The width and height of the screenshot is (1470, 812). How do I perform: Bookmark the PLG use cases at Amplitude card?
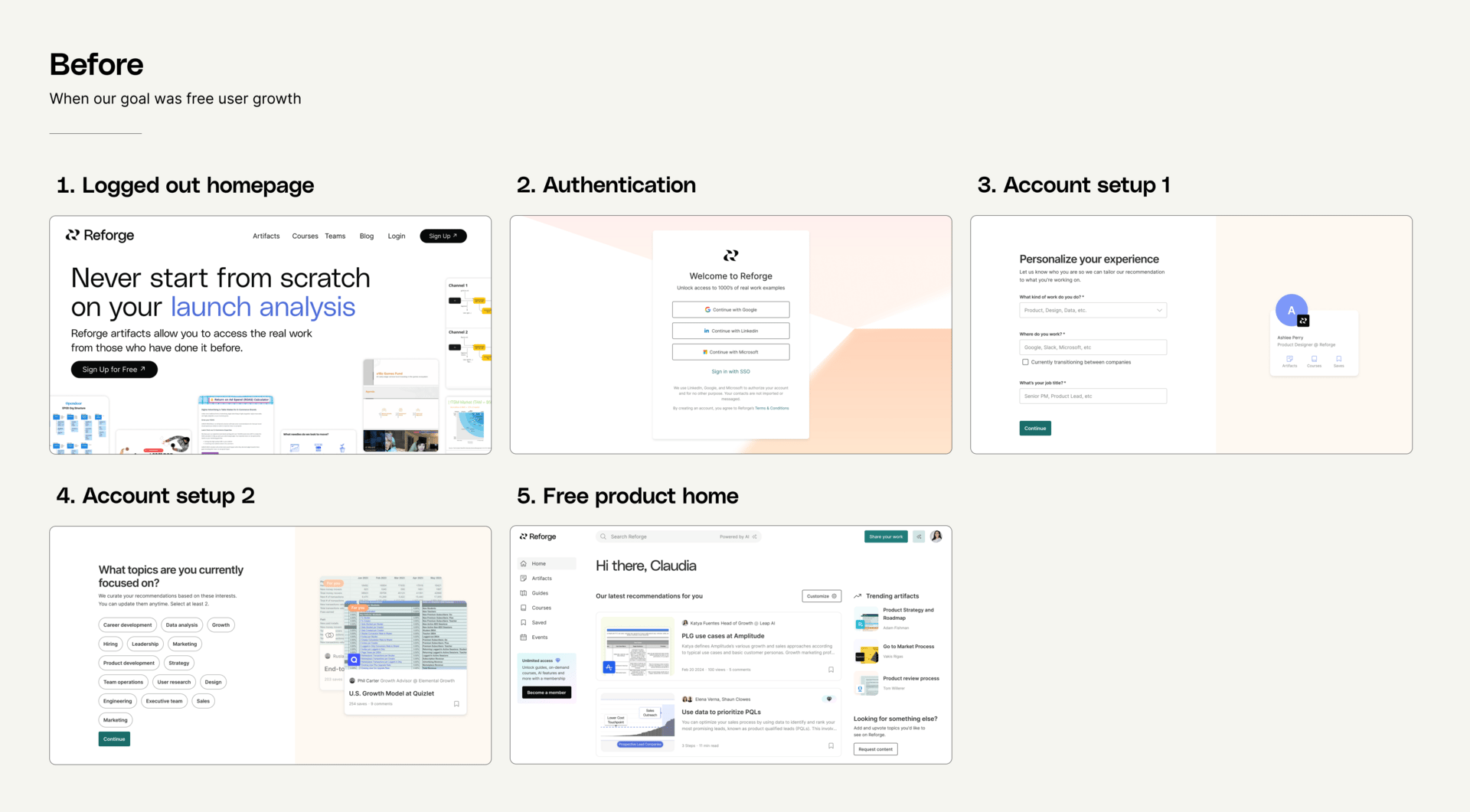tap(831, 670)
